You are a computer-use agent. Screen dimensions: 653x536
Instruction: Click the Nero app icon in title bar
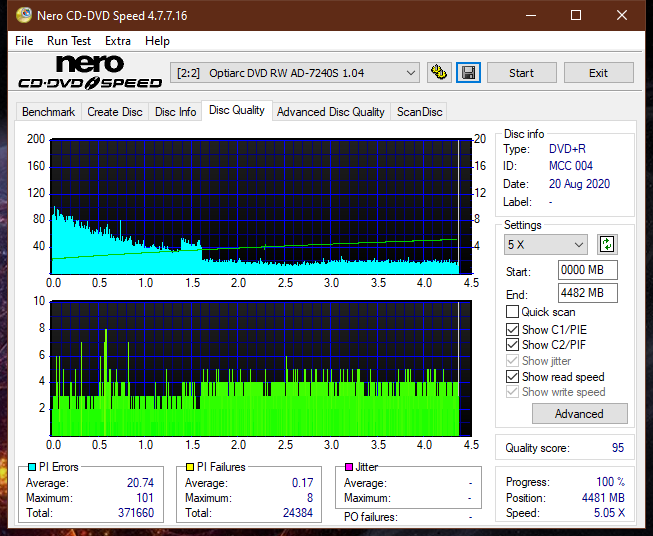24,15
